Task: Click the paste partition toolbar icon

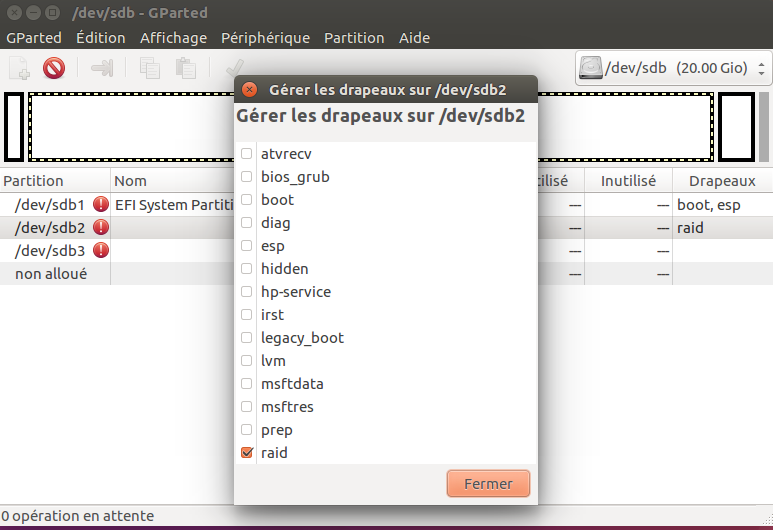Action: (x=185, y=68)
